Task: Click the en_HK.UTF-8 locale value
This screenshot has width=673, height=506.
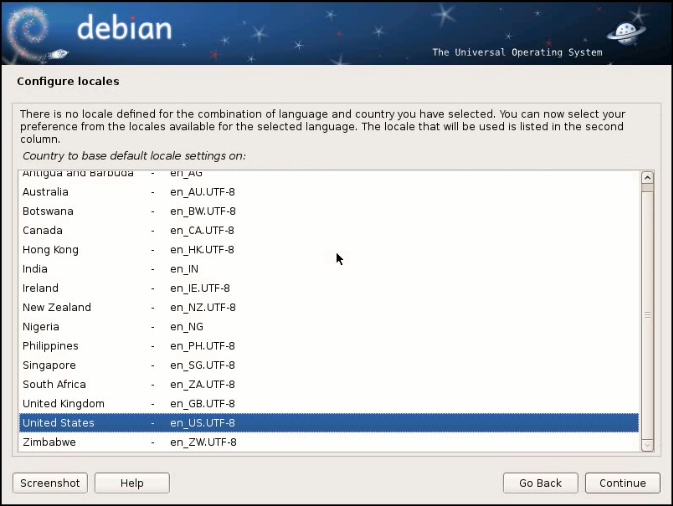Action: pos(202,250)
